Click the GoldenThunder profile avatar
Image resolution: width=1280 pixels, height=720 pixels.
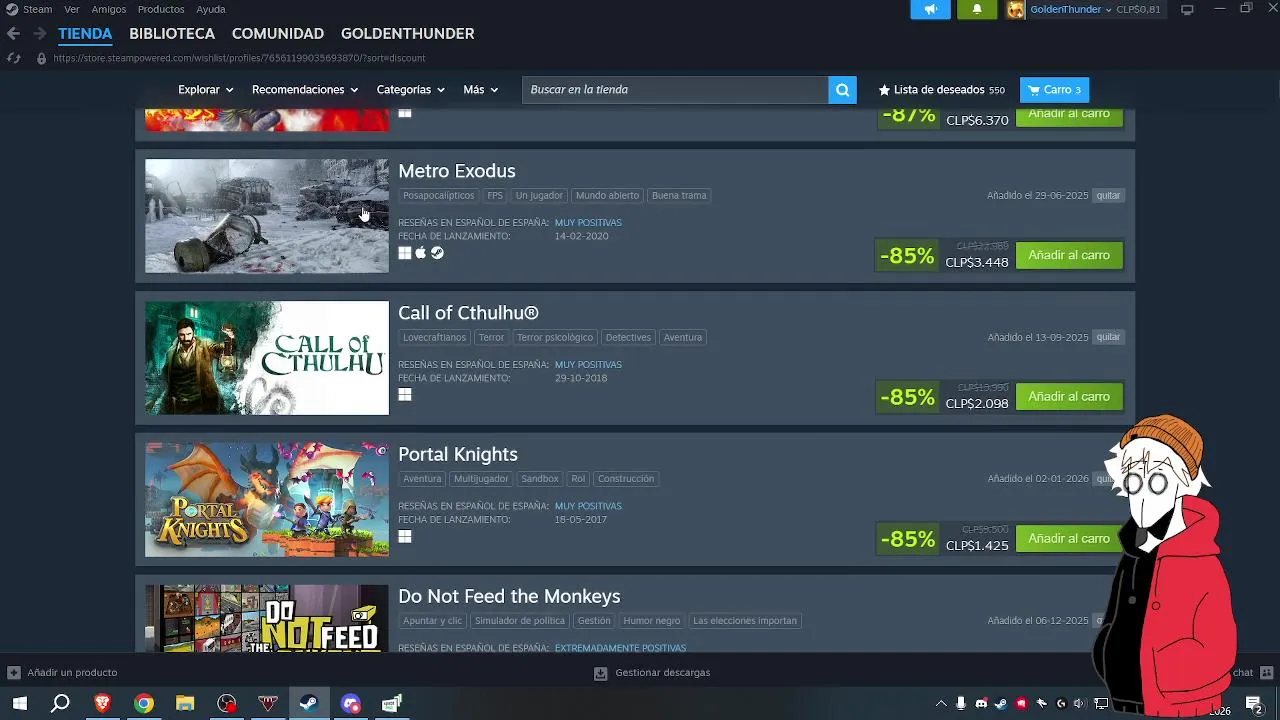(x=1016, y=9)
